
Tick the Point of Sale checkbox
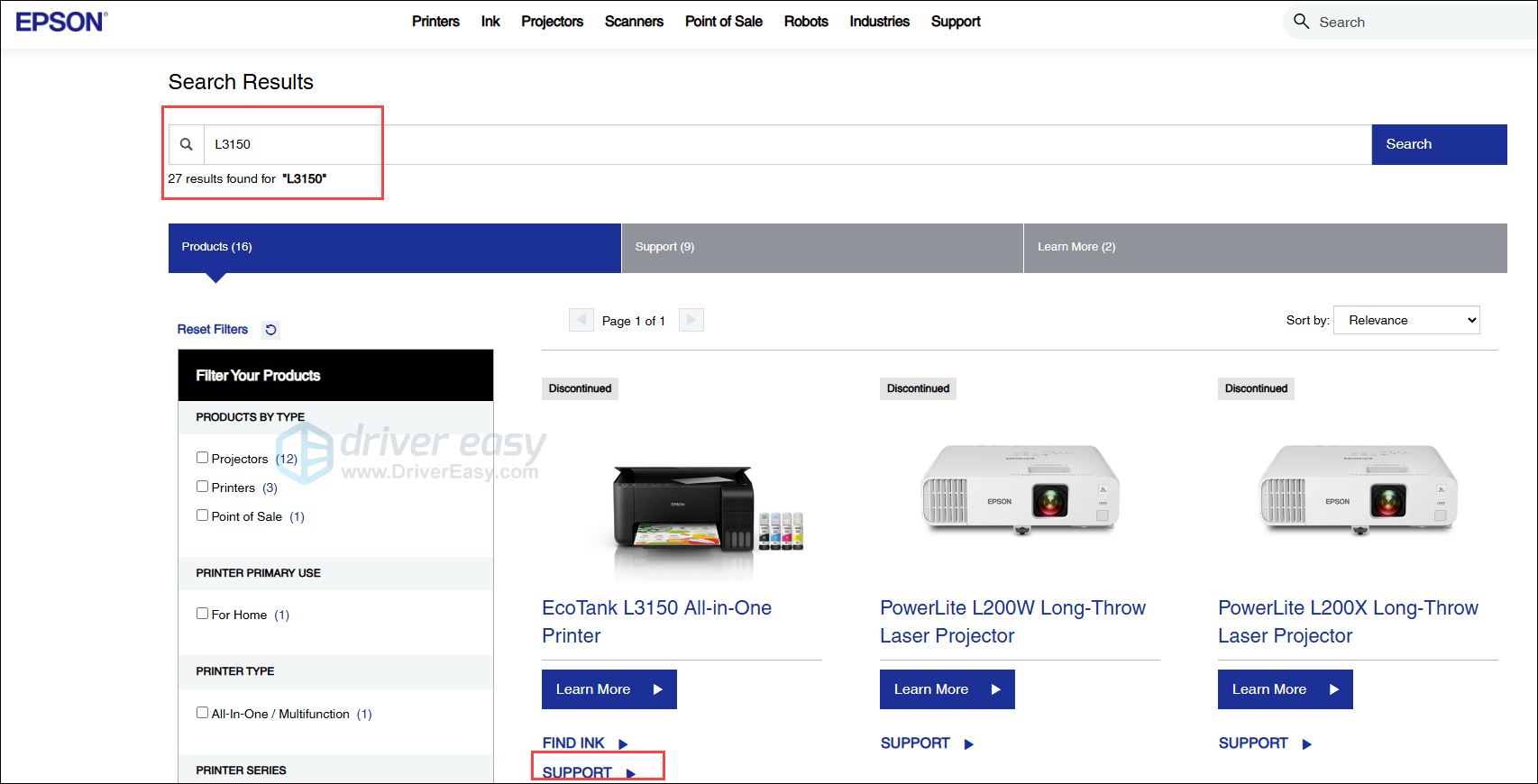click(x=203, y=515)
